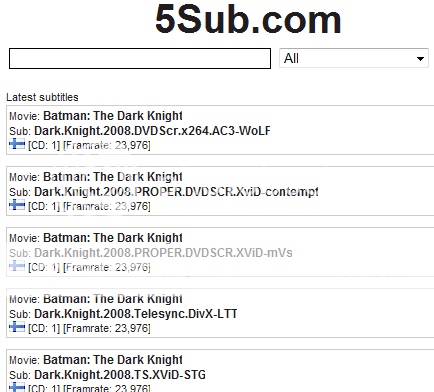The width and height of the screenshot is (434, 392).
Task: Select movie title above the DivX-LTT subtitle
Action: [x=113, y=299]
